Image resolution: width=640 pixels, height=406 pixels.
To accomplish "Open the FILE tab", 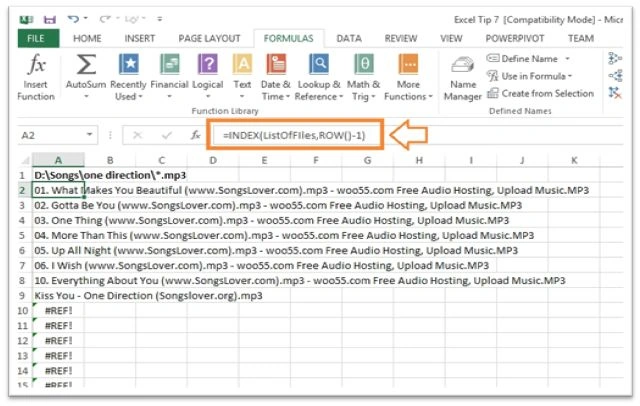I will click(38, 38).
